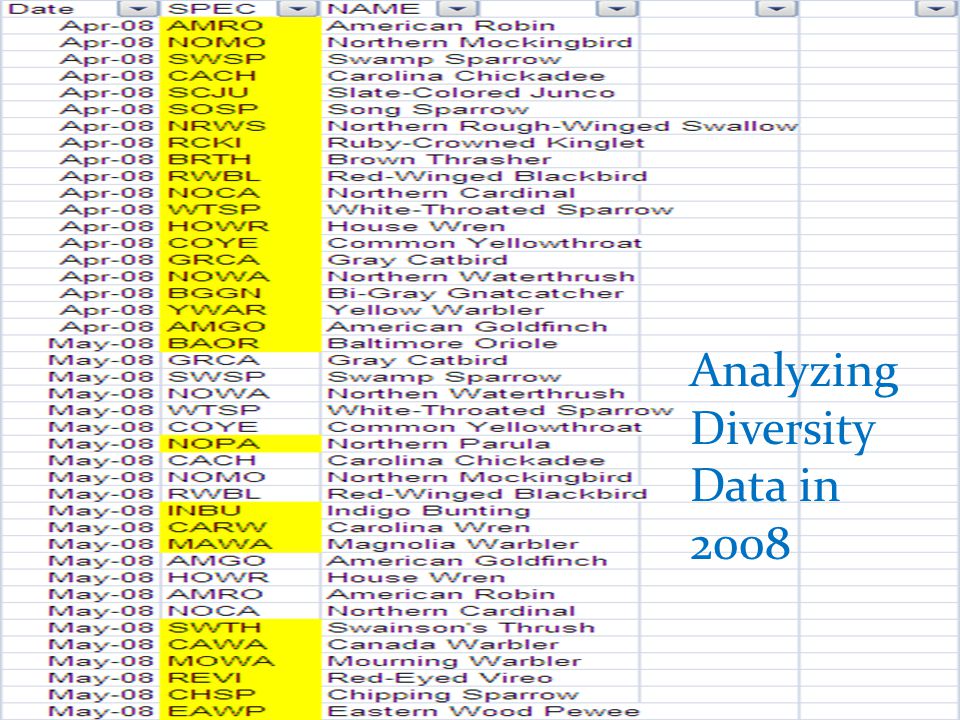Select the SWTH code cell
The width and height of the screenshot is (960, 720).
240,628
